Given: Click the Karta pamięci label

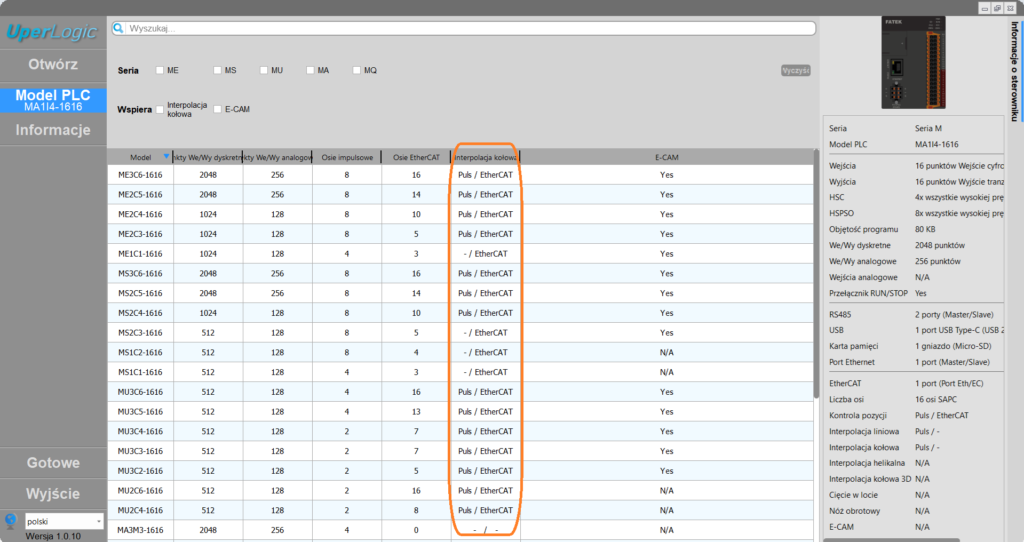Looking at the screenshot, I should pyautogui.click(x=854, y=346).
